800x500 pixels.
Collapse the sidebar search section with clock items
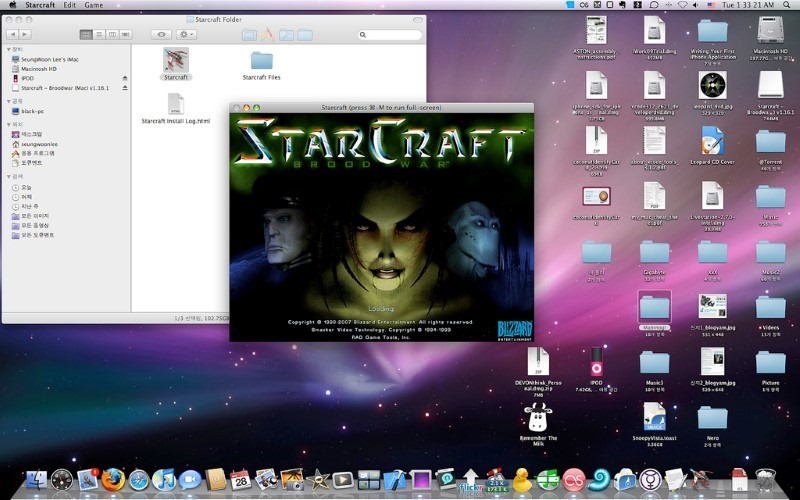tap(9, 177)
